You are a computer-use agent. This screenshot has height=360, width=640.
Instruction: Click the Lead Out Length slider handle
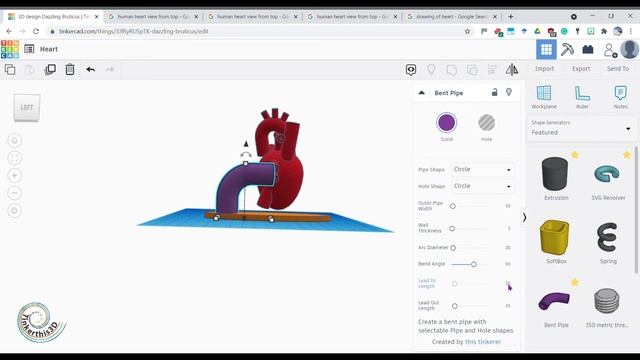455,306
